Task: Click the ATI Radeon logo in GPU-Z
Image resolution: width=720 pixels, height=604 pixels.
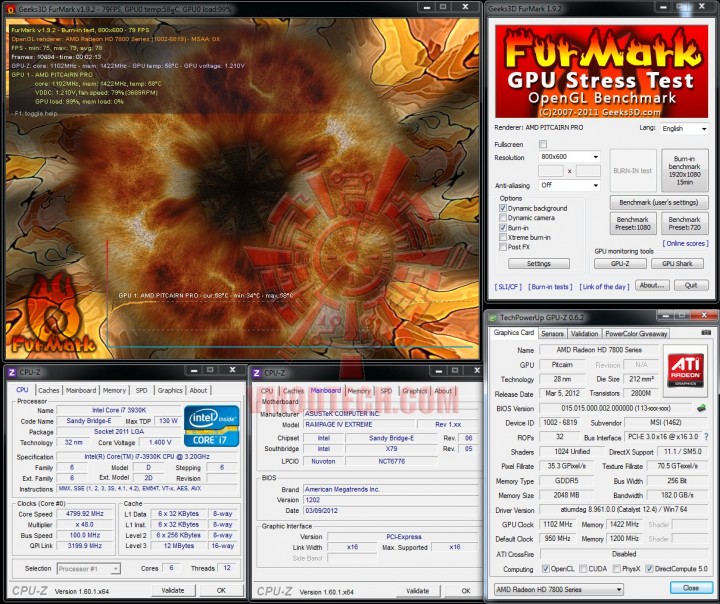Action: [x=685, y=370]
